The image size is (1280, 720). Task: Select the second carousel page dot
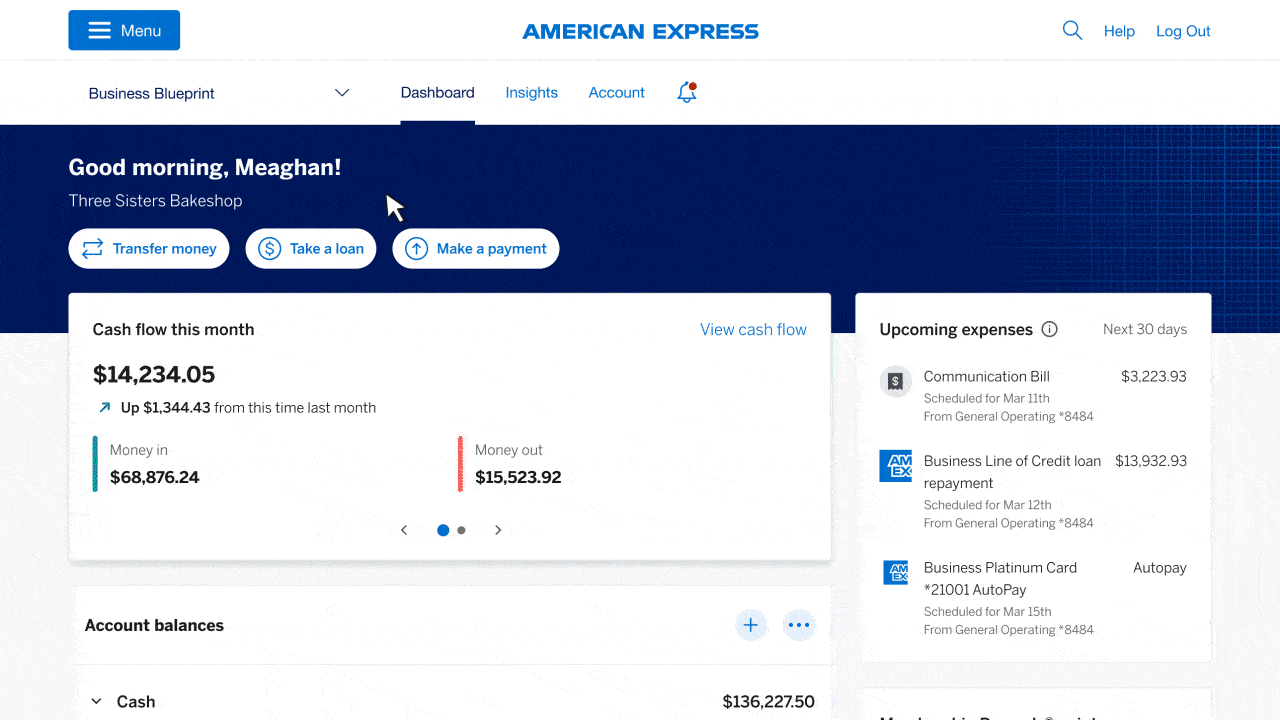(461, 530)
